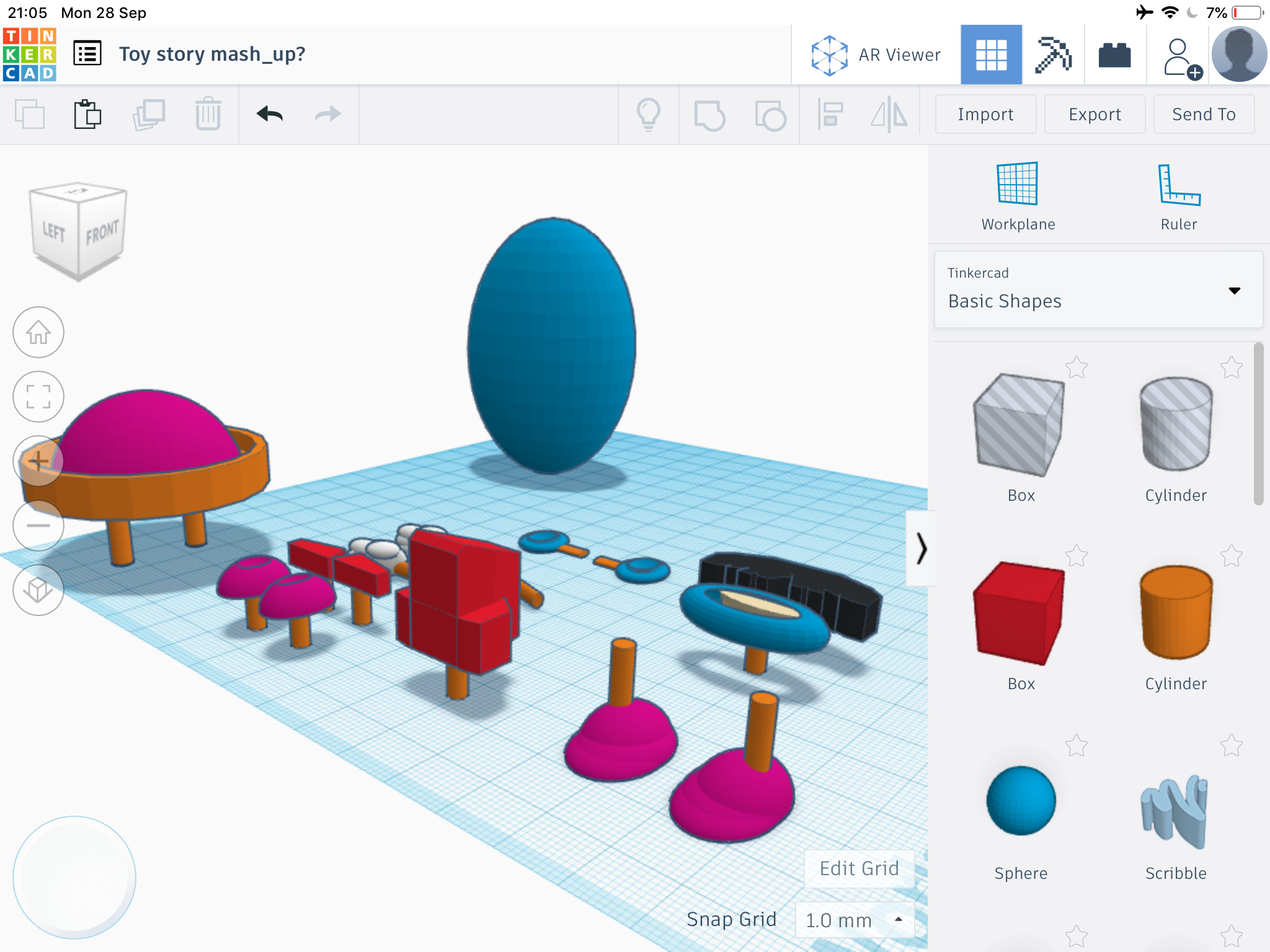Click the Undo arrow icon

[x=270, y=114]
